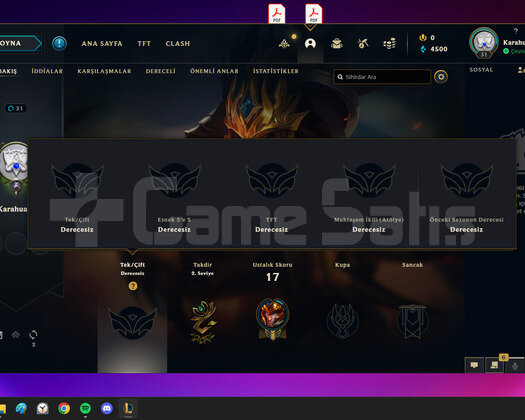Click the Kupa trophy emblem
525x420 pixels.
click(x=343, y=322)
